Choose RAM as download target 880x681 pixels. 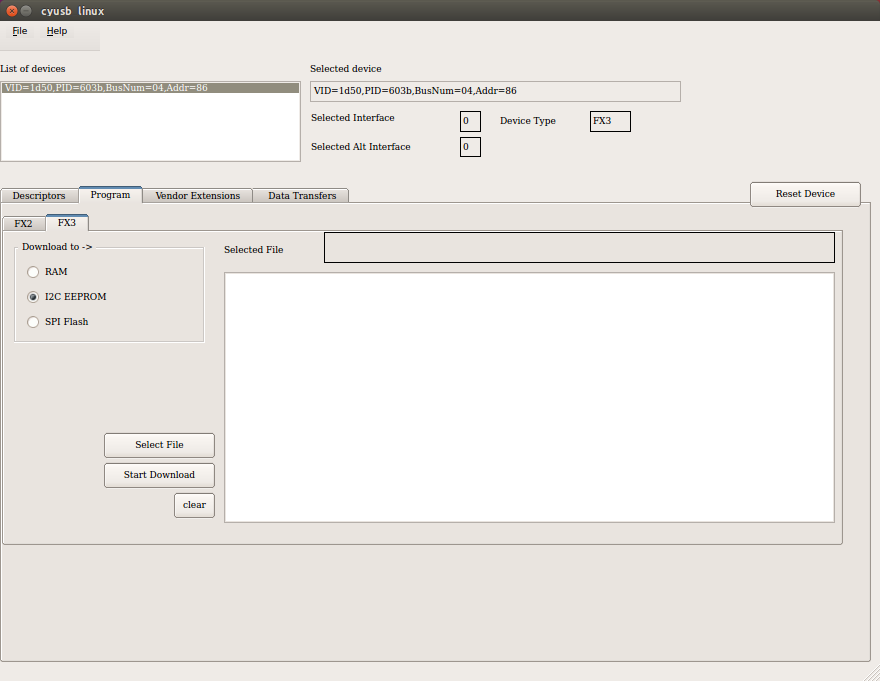point(34,272)
